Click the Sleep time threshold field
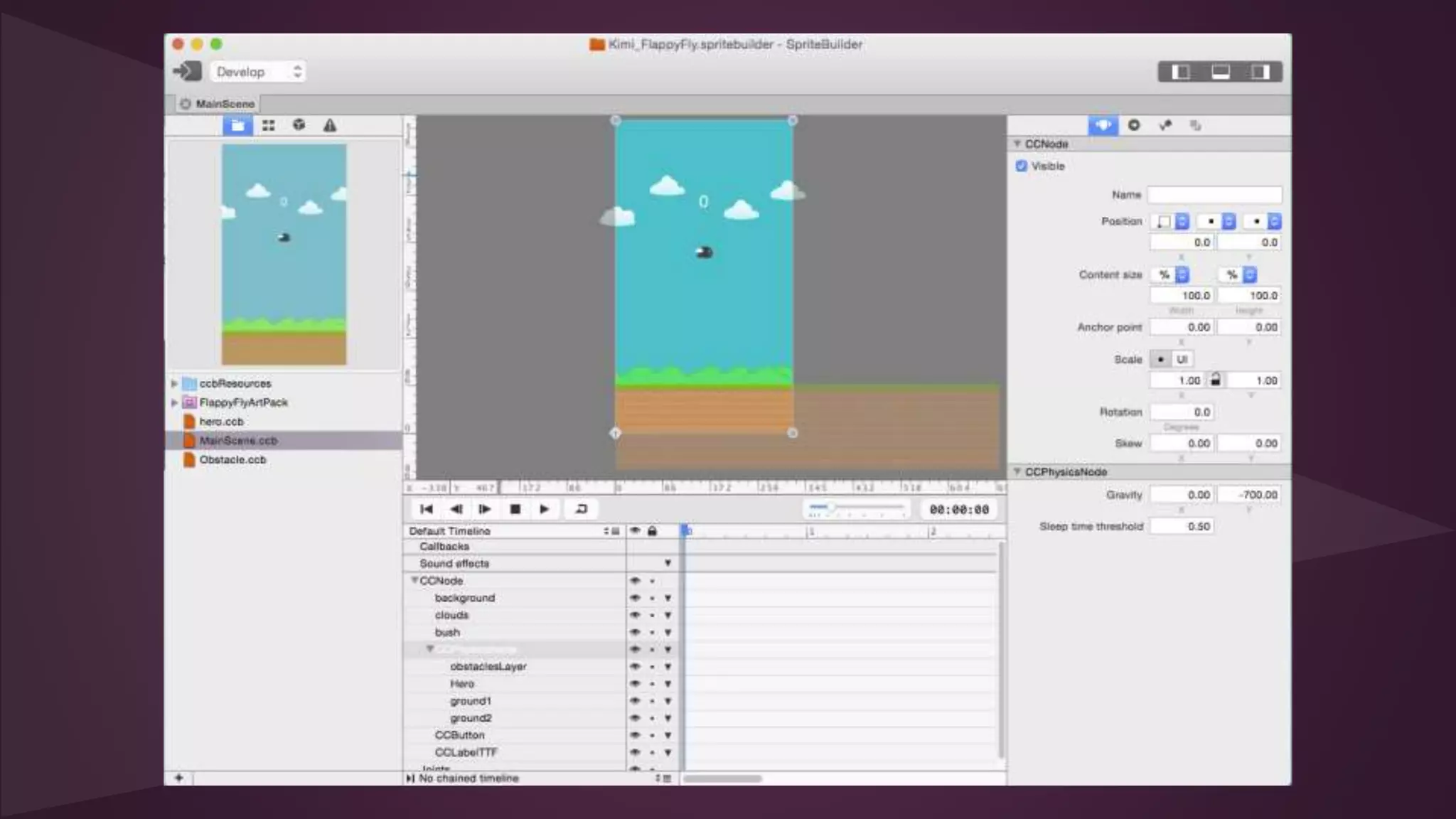The height and width of the screenshot is (819, 1456). point(1182,527)
